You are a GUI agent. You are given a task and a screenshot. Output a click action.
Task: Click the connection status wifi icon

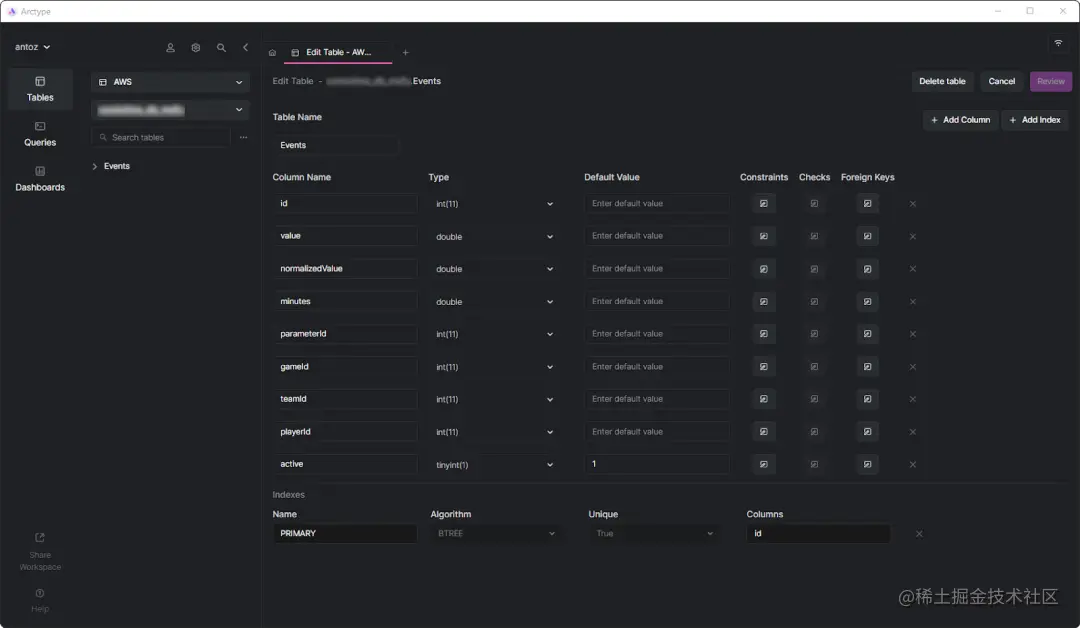[1058, 43]
